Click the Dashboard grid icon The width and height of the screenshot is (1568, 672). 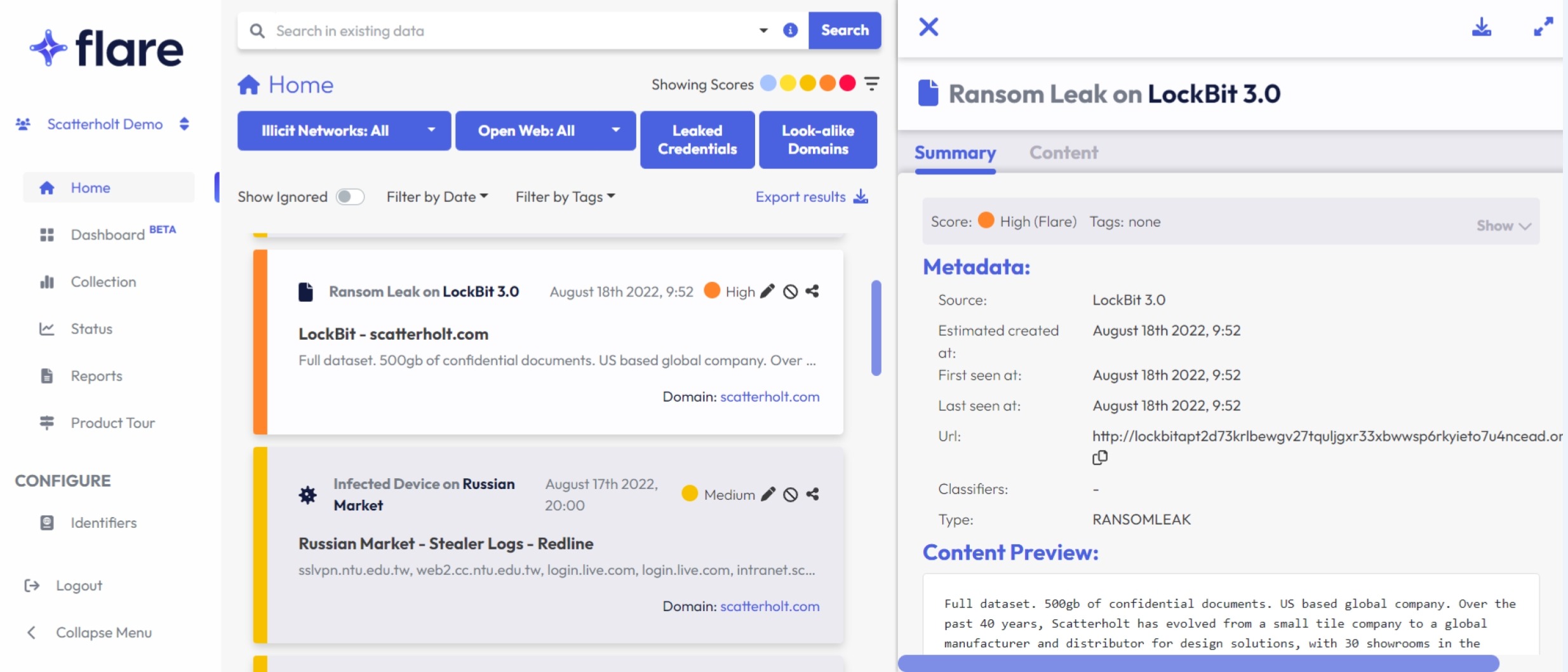(x=47, y=235)
